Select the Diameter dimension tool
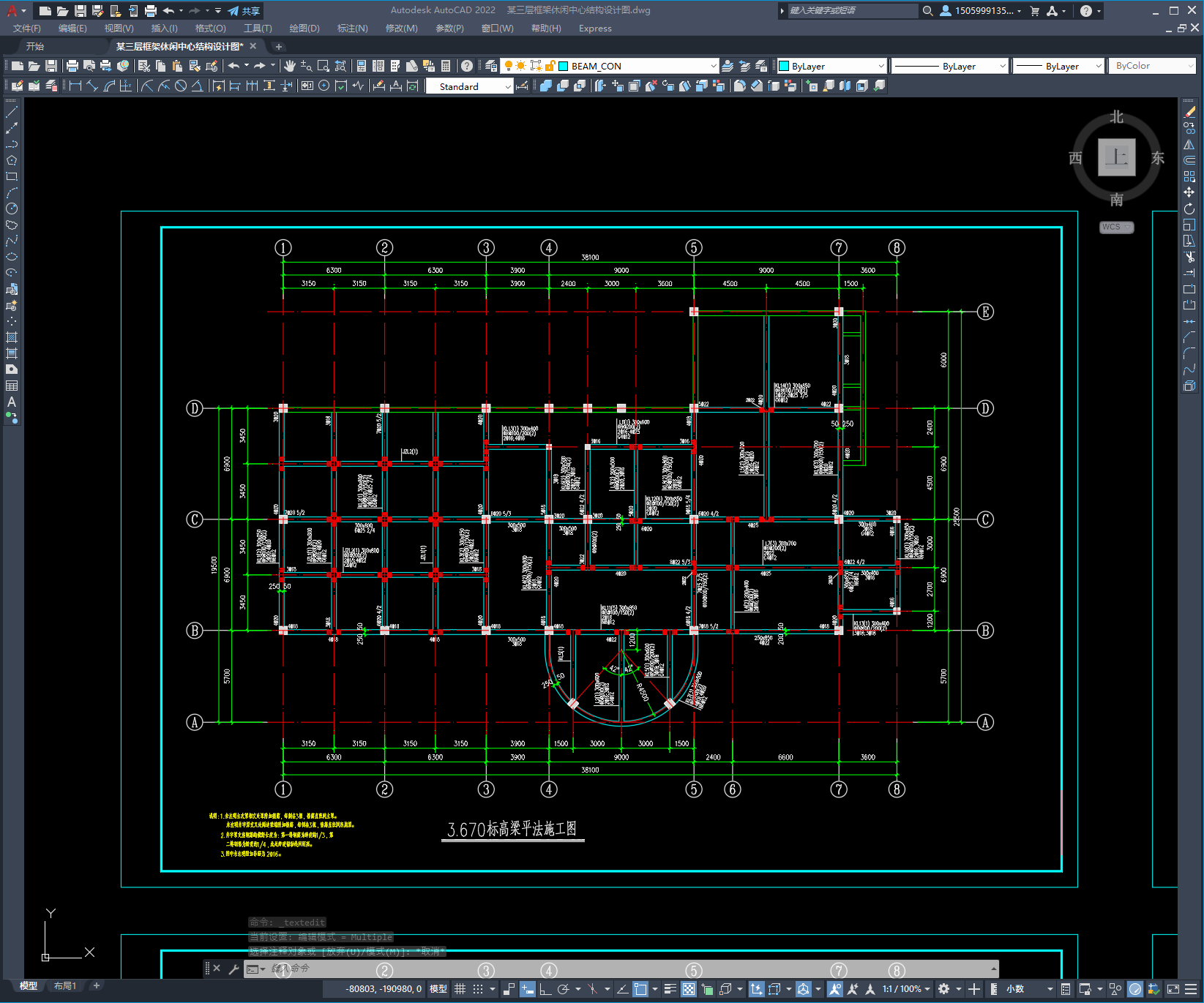This screenshot has width=1204, height=1003. click(181, 86)
